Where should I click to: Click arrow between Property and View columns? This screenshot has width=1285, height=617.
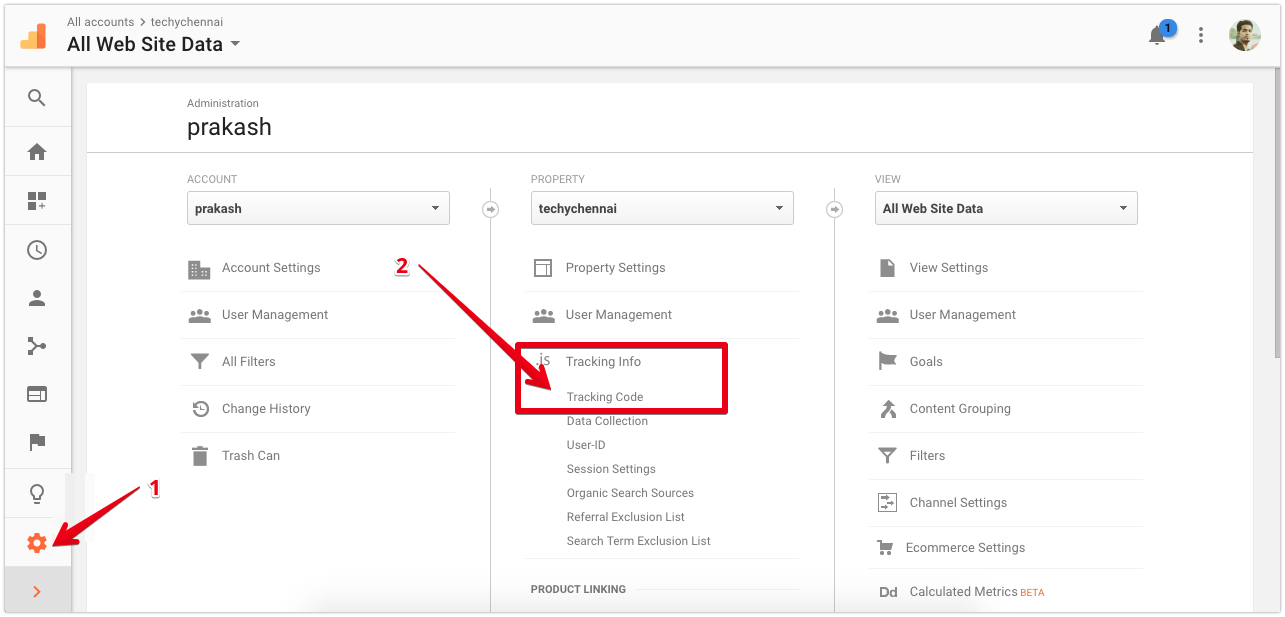pyautogui.click(x=834, y=210)
